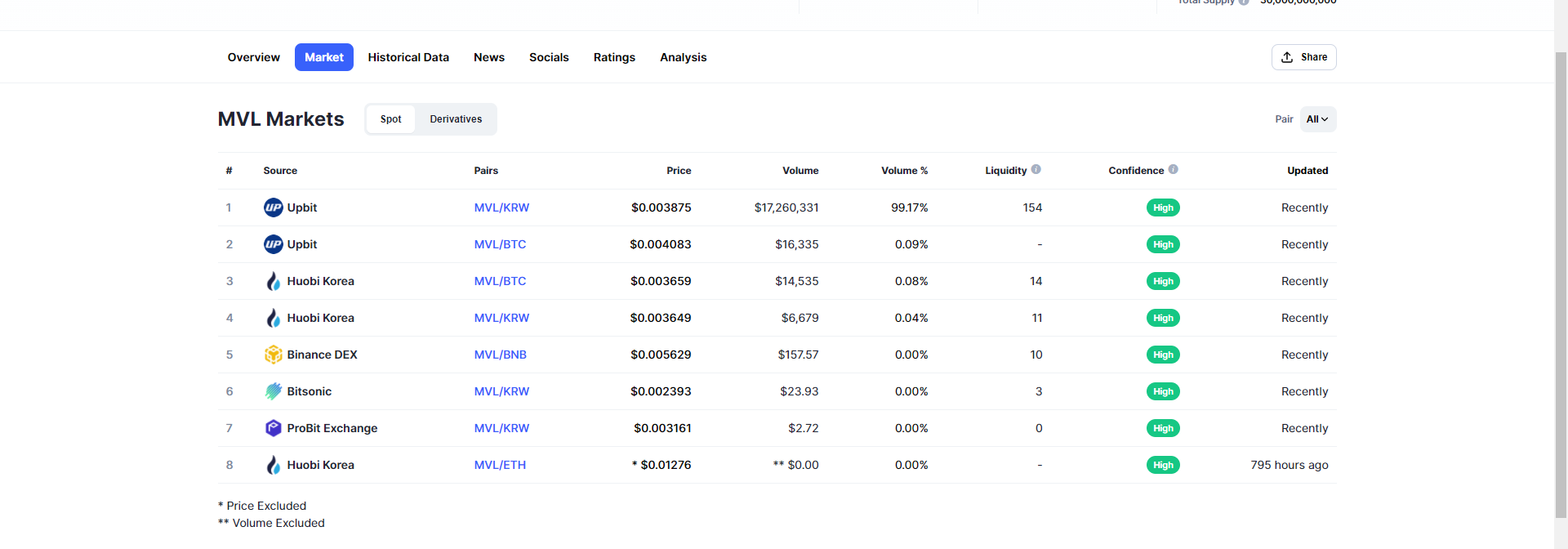
Task: Open the Overview tab
Action: pos(254,57)
